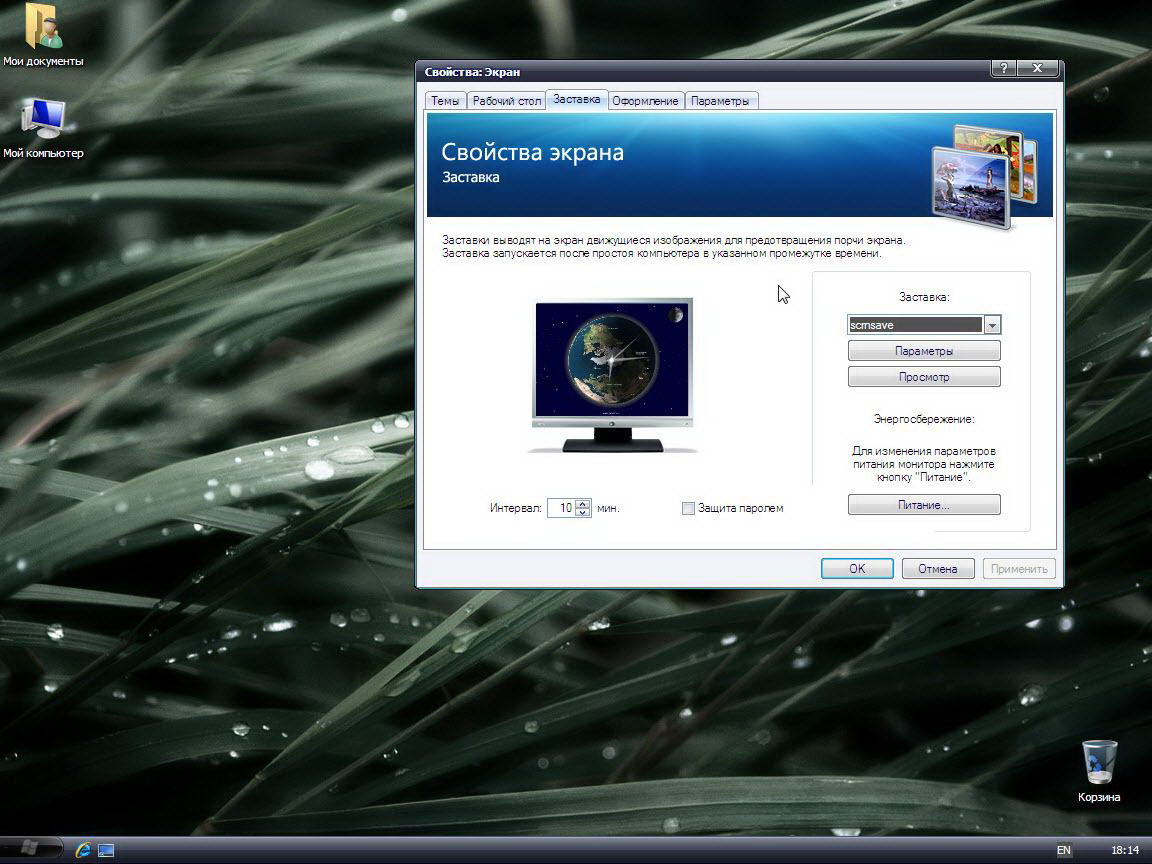1152x864 pixels.
Task: Click the EN language indicator in the tray
Action: click(x=1063, y=850)
